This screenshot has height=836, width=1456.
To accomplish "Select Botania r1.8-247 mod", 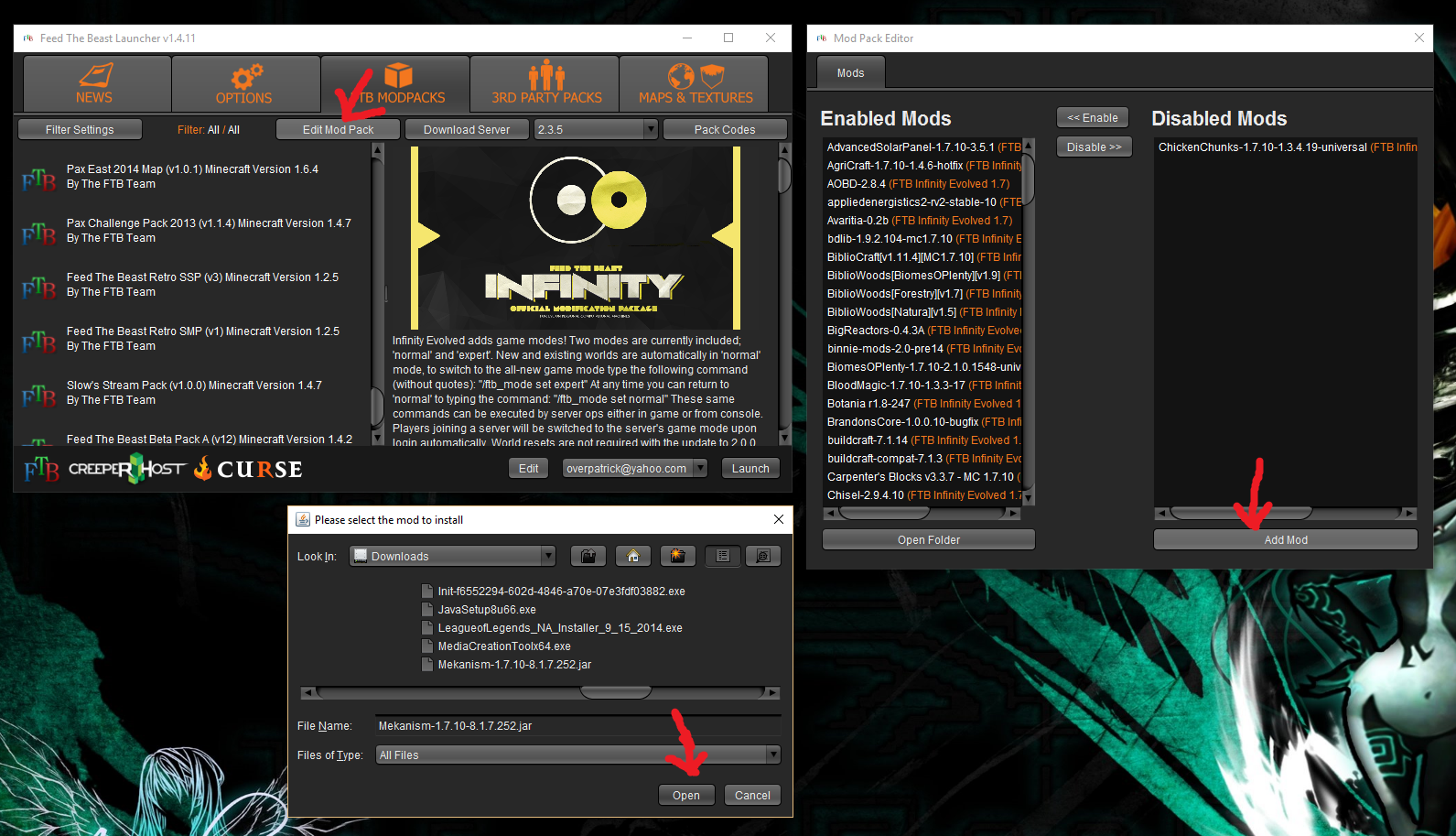I will click(923, 404).
